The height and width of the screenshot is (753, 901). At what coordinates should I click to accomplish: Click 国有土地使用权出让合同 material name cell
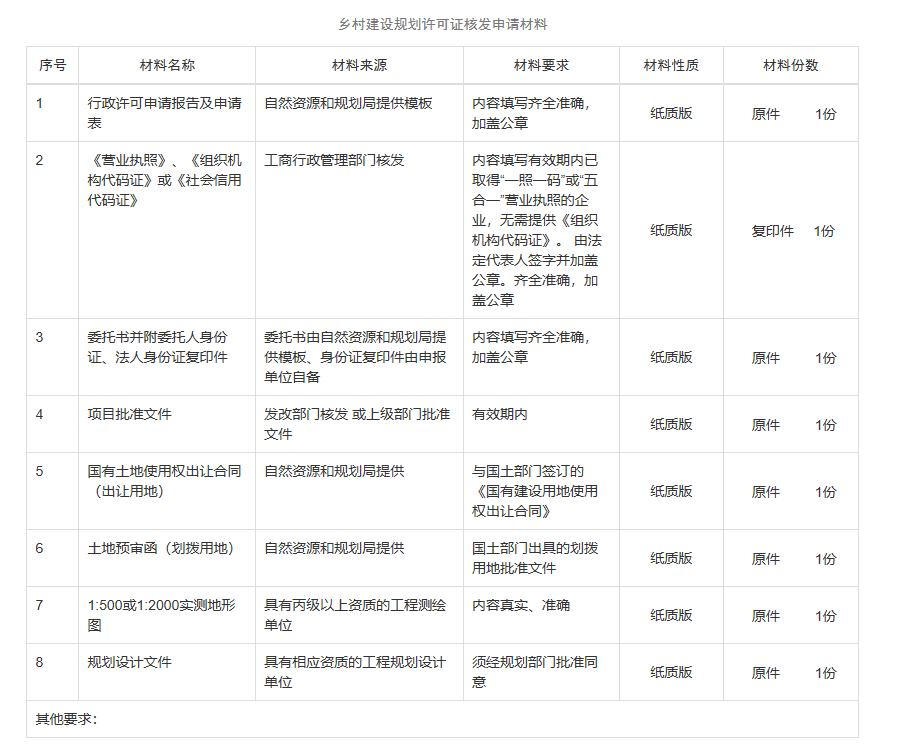(164, 481)
